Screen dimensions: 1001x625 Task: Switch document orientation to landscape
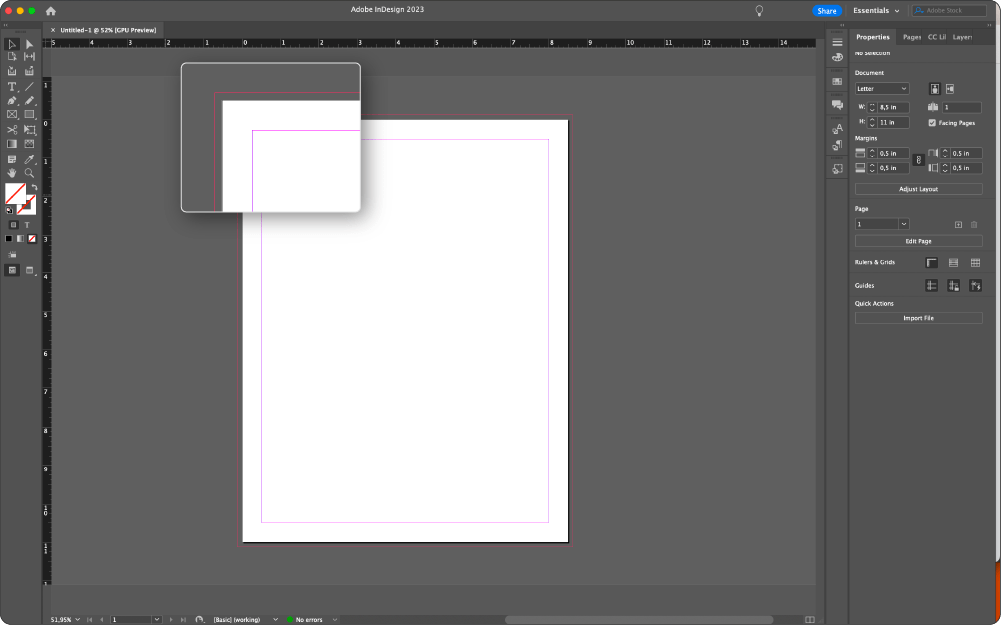pos(951,88)
